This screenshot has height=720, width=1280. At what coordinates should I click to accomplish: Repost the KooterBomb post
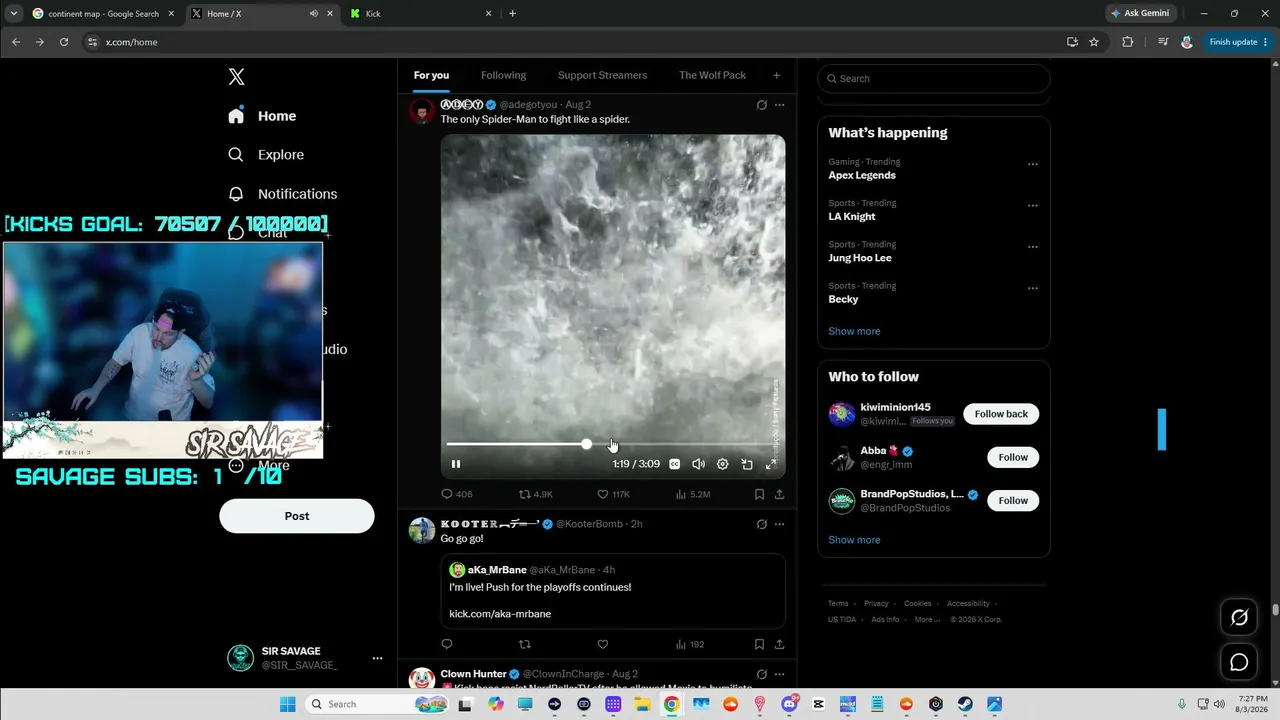click(x=524, y=644)
